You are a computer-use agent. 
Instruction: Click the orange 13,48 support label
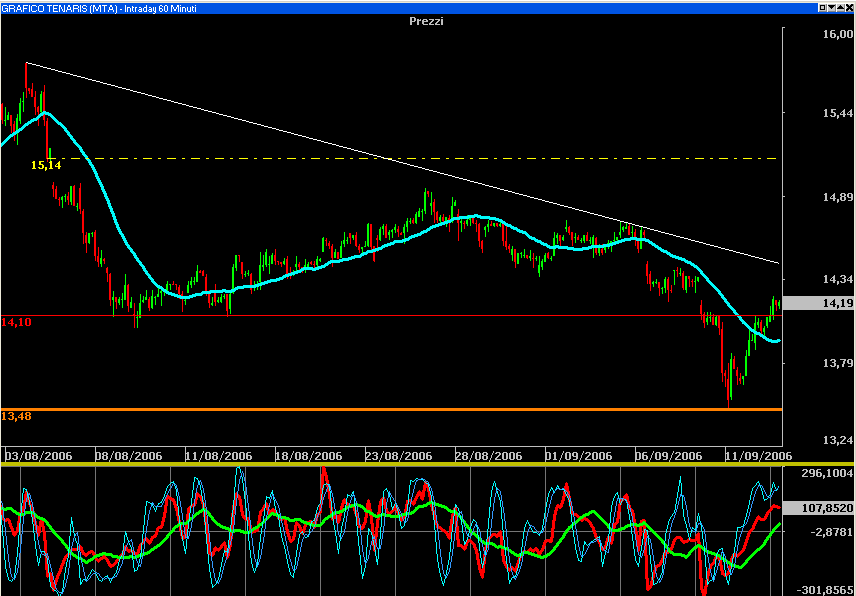[x=16, y=416]
